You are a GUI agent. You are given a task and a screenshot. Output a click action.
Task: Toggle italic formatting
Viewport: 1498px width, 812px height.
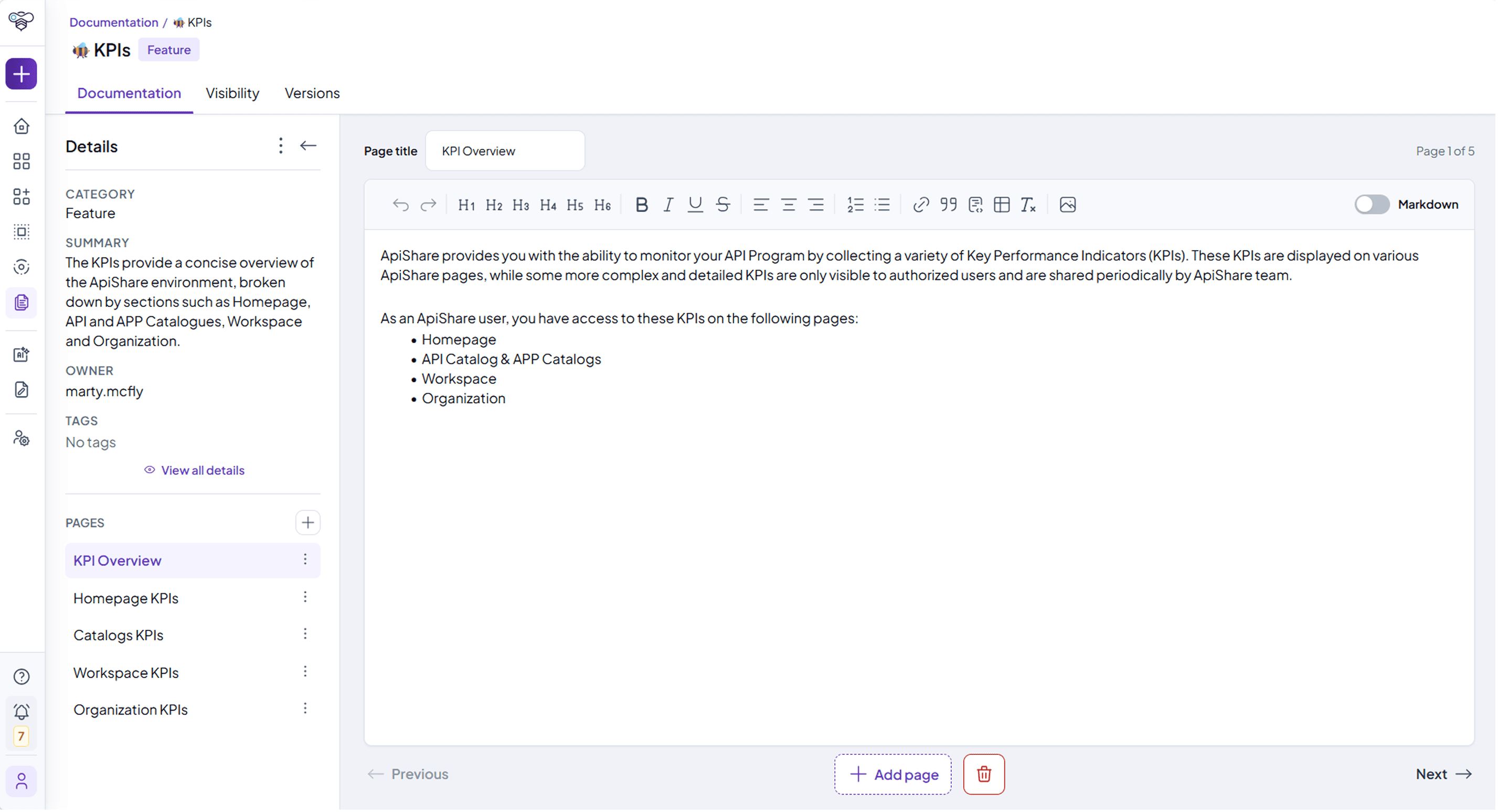(668, 205)
